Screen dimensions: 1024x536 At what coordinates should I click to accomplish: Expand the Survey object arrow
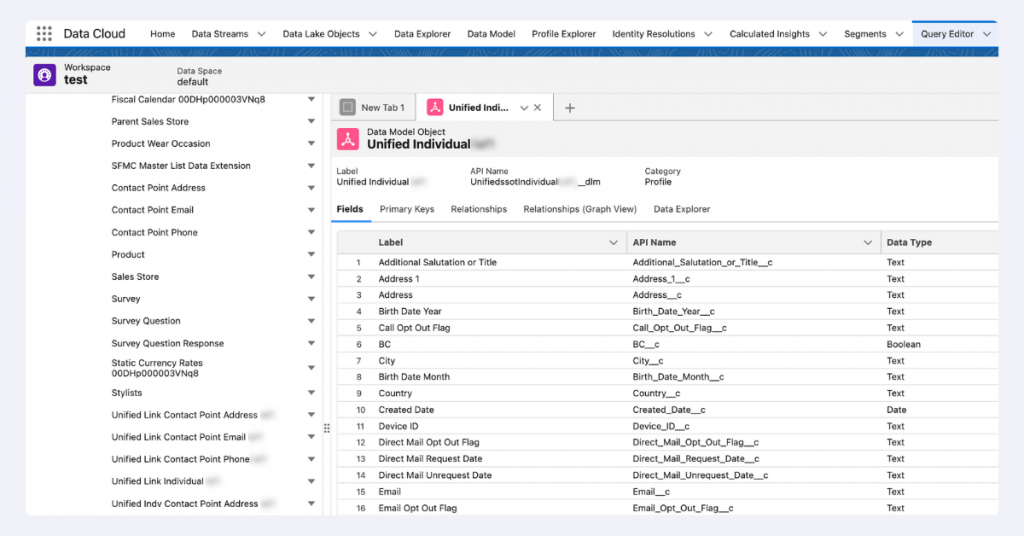click(312, 299)
